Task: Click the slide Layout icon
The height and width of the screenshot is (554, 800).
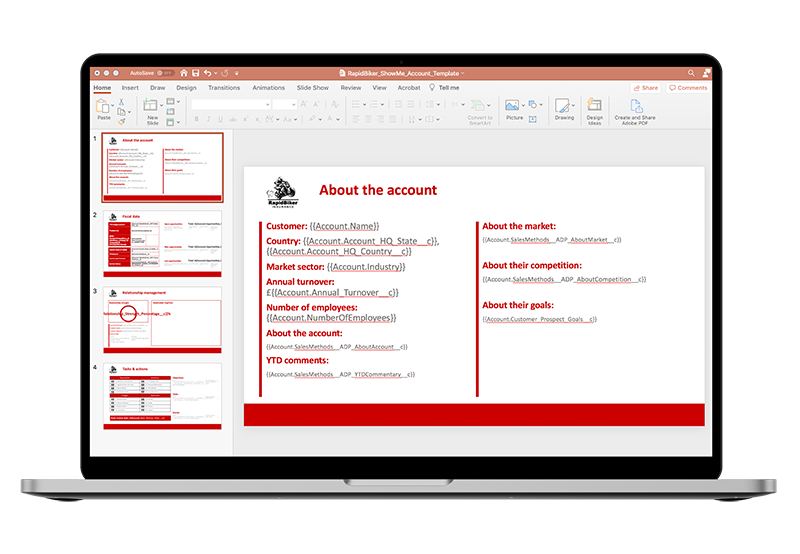Action: coord(170,102)
